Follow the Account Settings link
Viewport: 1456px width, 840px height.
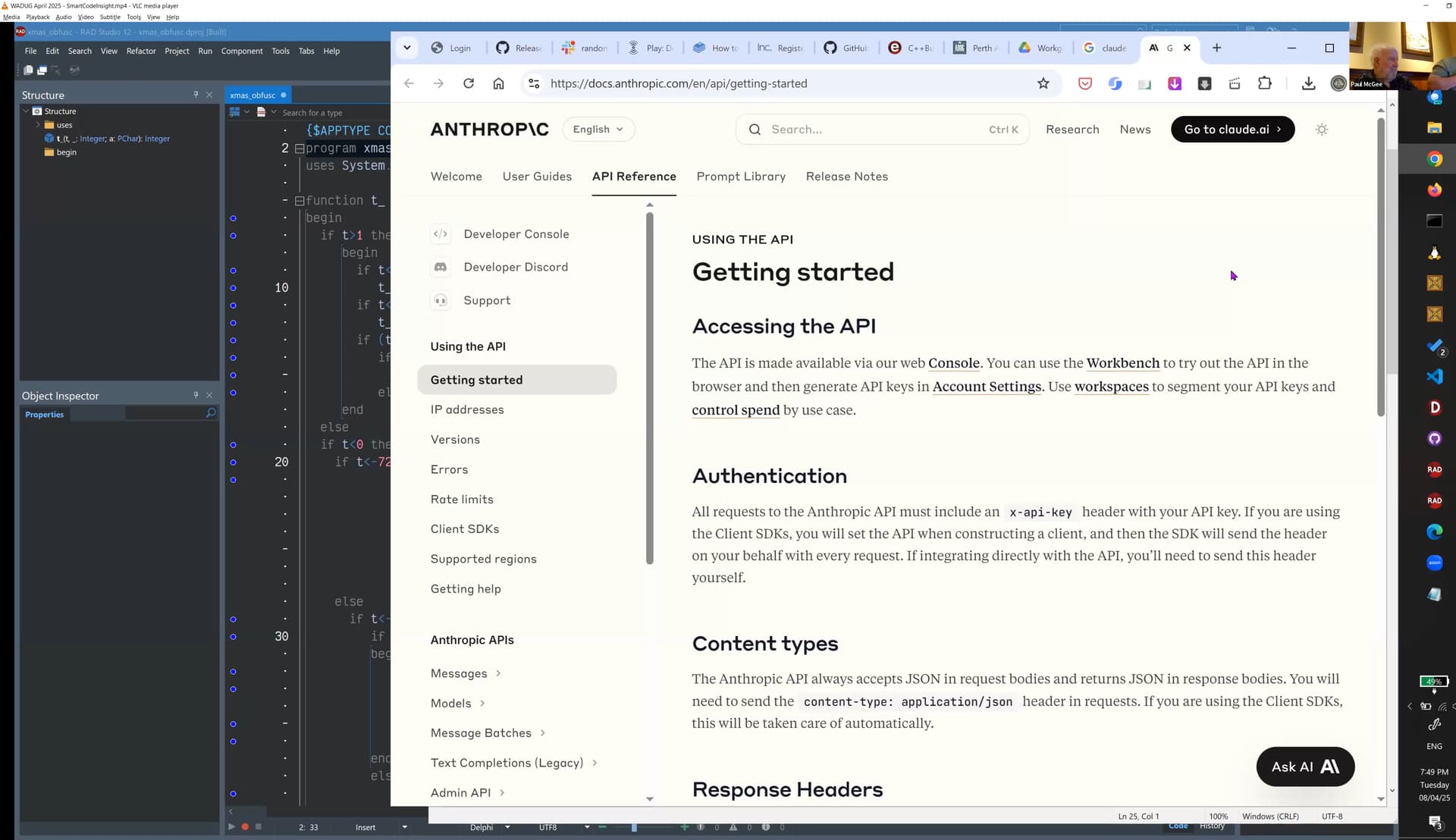[x=987, y=387]
